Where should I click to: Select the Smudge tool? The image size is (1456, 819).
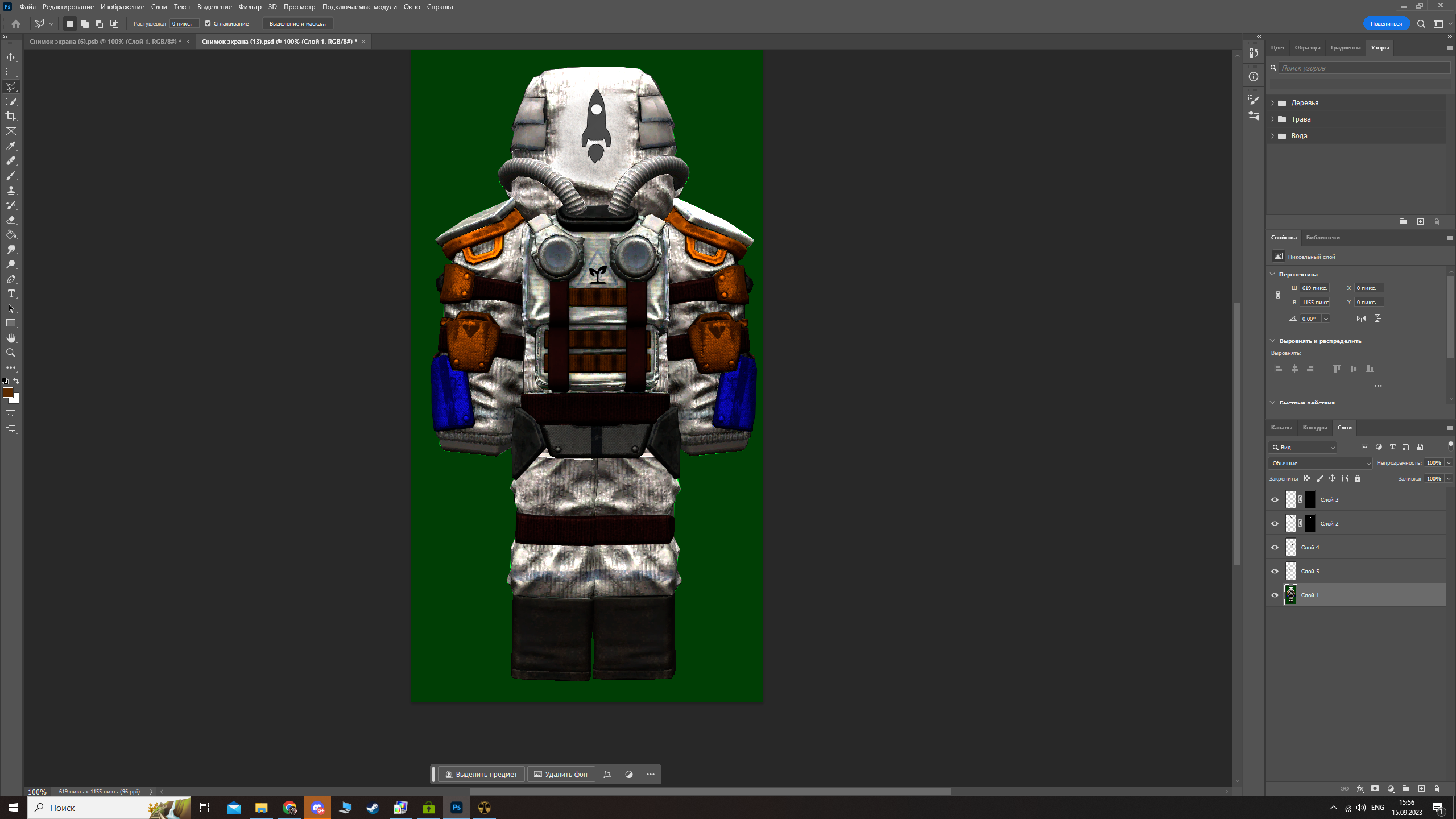tap(11, 250)
